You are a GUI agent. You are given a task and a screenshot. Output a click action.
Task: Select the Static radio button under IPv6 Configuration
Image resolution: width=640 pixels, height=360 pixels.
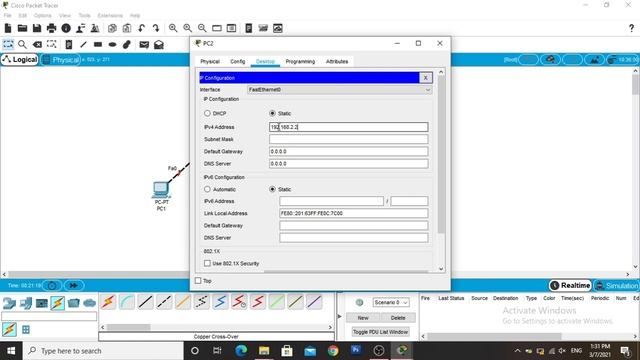click(272, 189)
